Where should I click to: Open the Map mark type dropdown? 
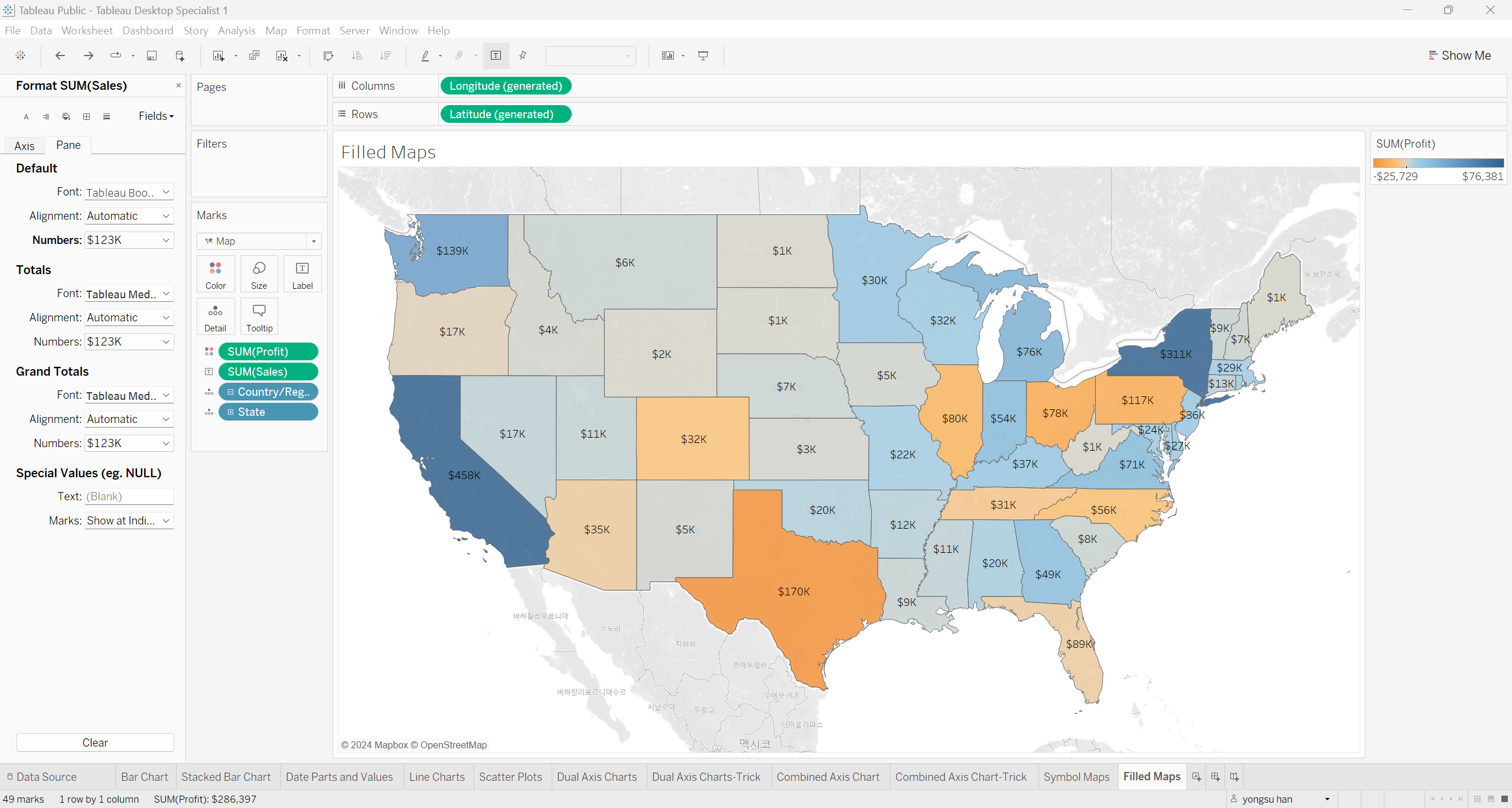[x=314, y=241]
